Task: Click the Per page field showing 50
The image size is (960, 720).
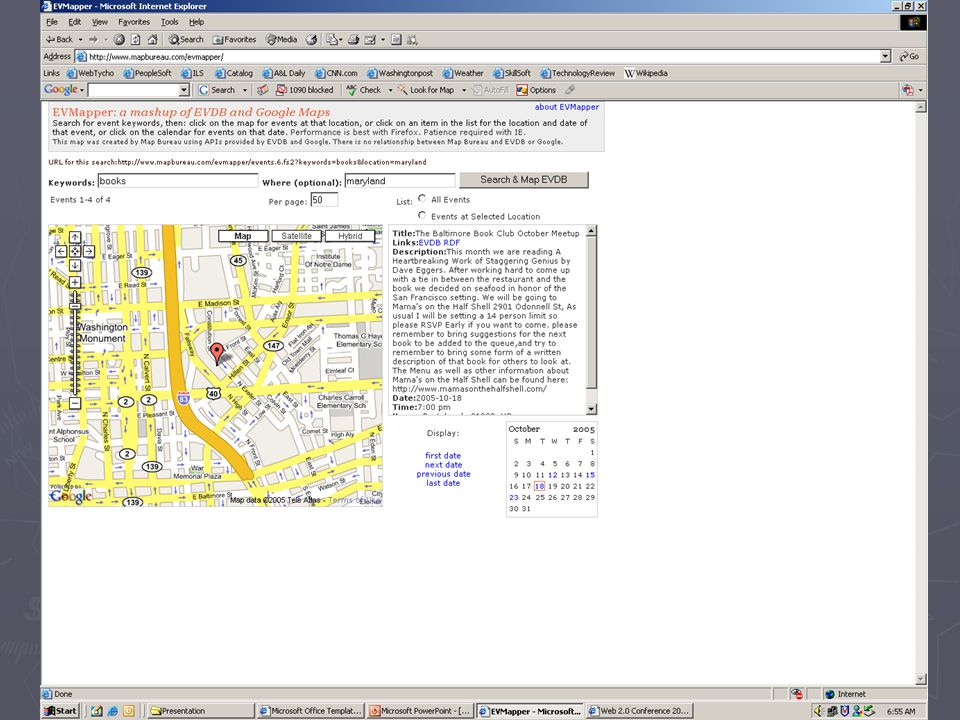Action: coord(324,200)
